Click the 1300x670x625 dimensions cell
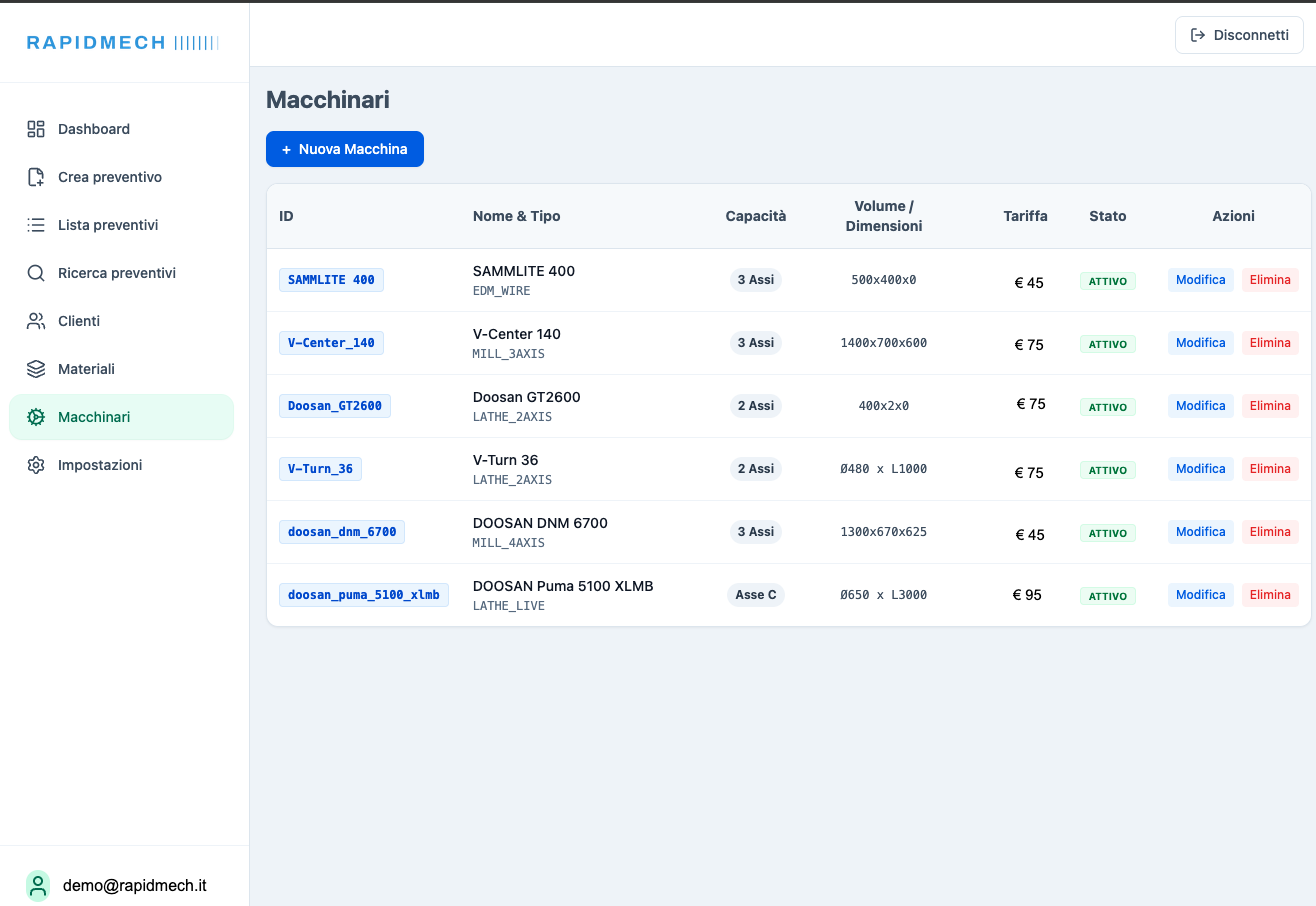The height and width of the screenshot is (906, 1316). 884,532
